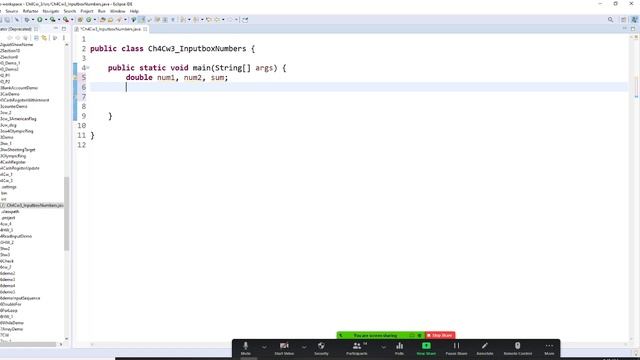Viewport: 640px width, 360px height.
Task: Open the Refactor menu
Action: 30,11
